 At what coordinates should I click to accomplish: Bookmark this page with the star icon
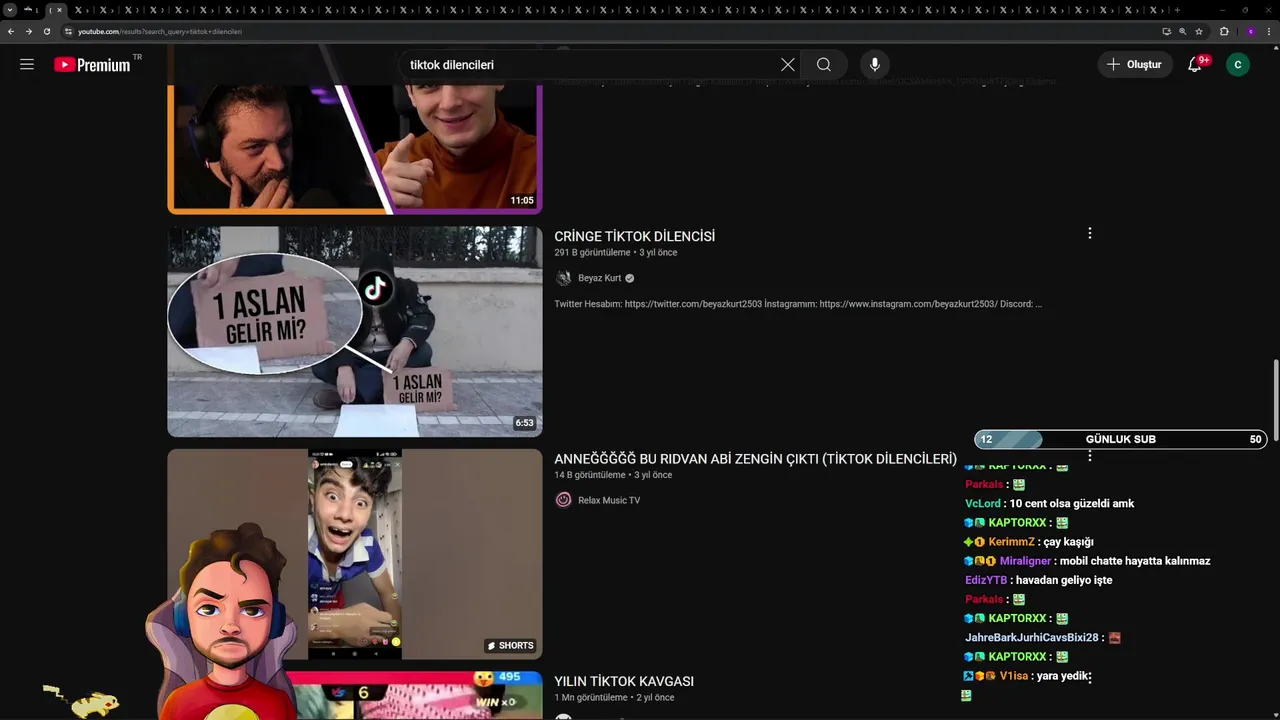(1199, 31)
